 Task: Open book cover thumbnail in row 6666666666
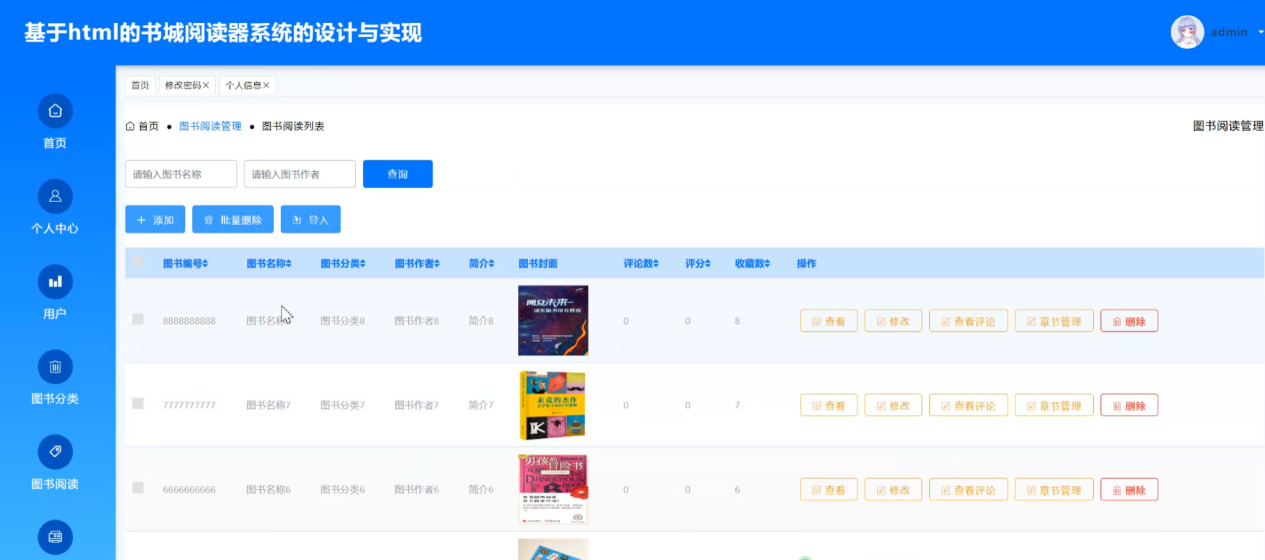553,490
